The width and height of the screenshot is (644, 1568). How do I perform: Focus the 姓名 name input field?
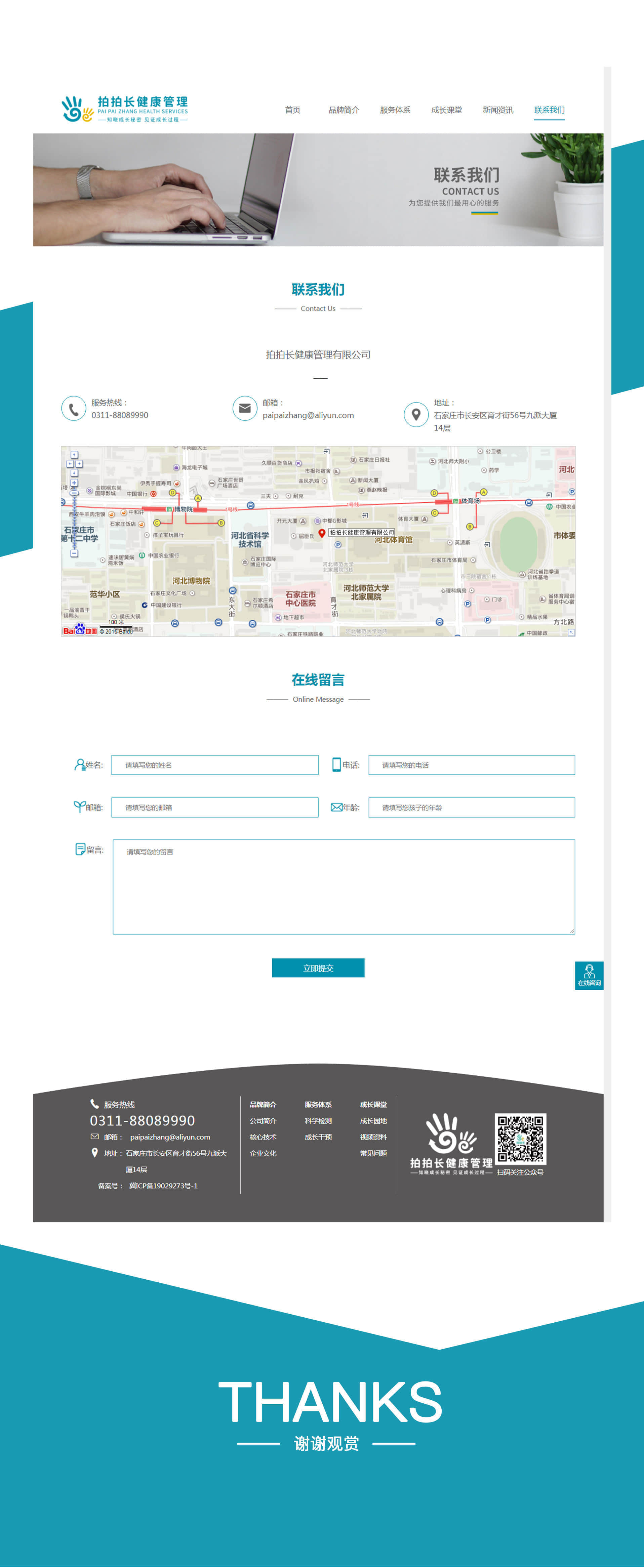click(214, 765)
